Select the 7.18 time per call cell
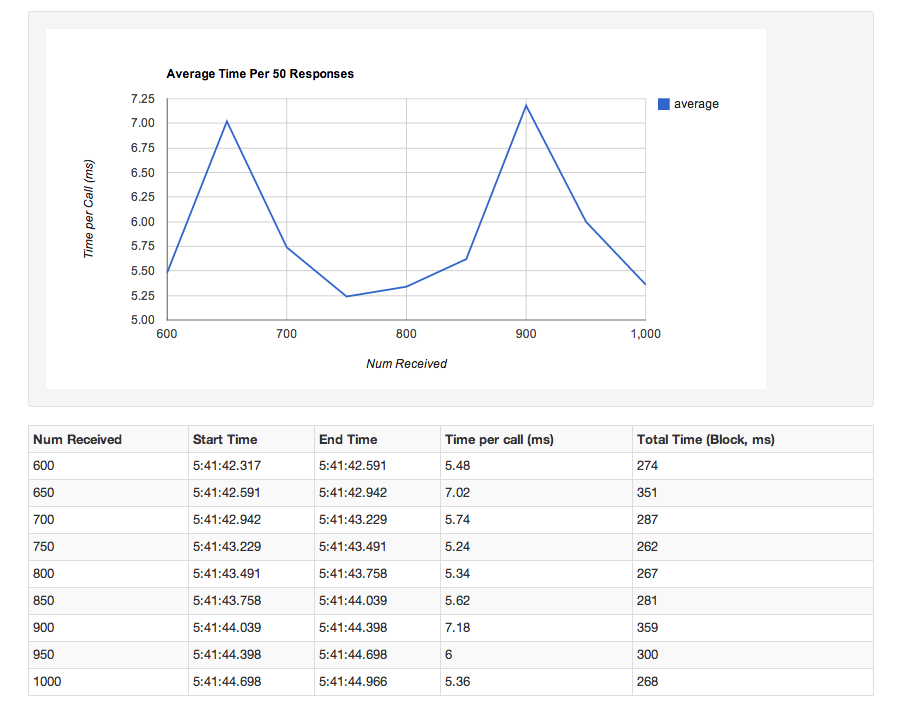Image resolution: width=903 pixels, height=719 pixels. tap(457, 628)
